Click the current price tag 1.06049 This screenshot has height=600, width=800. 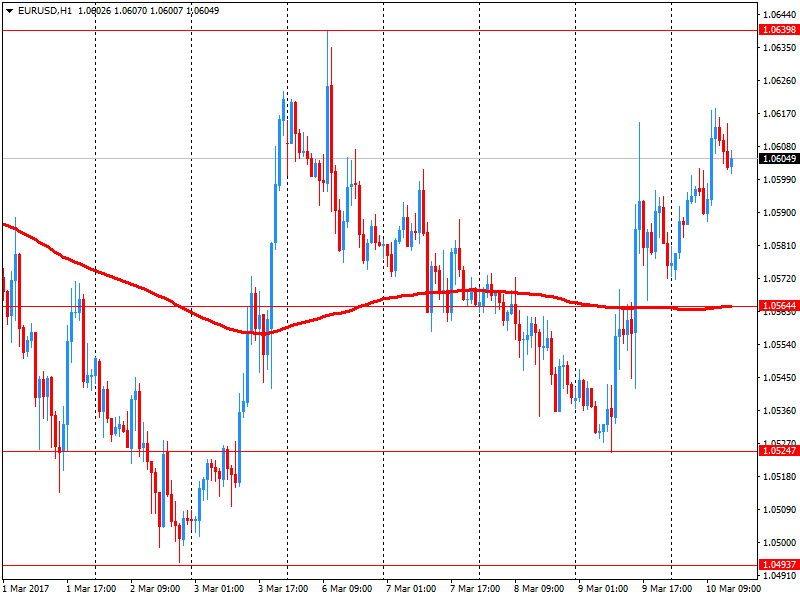pos(778,159)
